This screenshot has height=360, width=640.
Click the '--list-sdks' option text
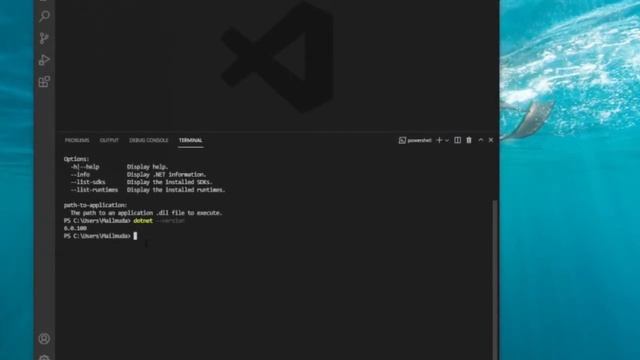click(88, 182)
